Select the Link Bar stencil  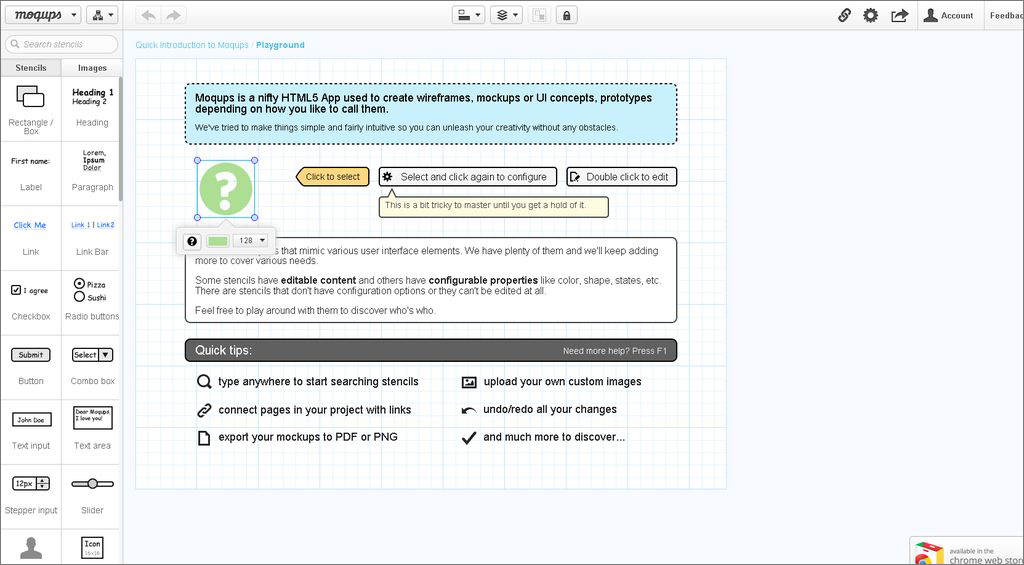(92, 238)
